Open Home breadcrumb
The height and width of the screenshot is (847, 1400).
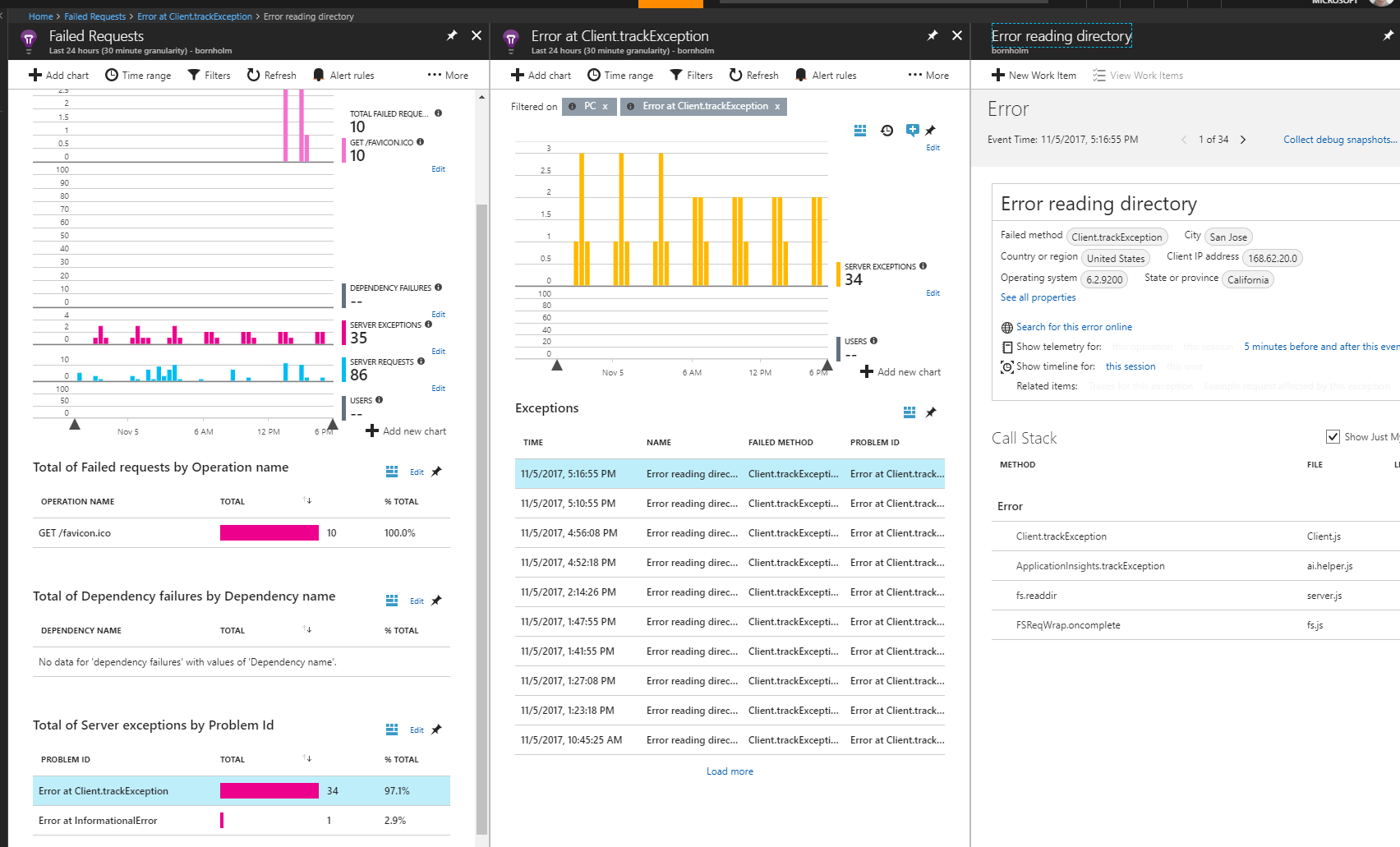tap(40, 16)
